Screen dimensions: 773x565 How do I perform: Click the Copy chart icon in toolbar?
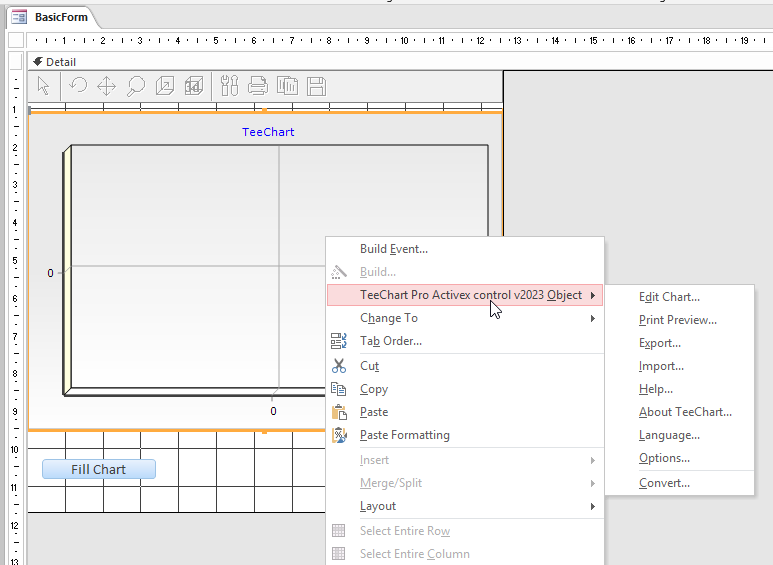pos(287,86)
